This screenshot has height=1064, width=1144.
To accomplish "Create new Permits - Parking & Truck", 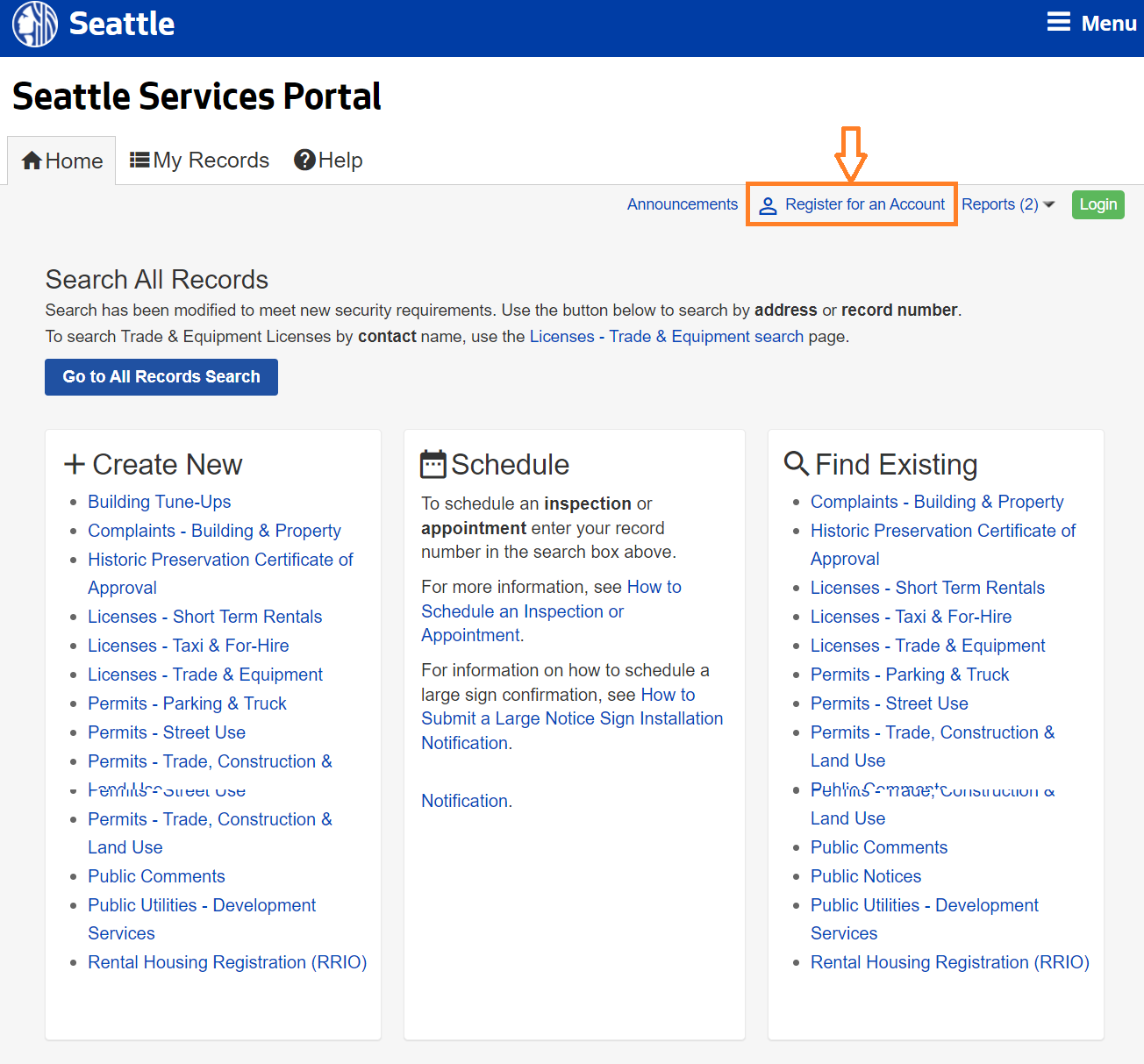I will click(x=187, y=703).
